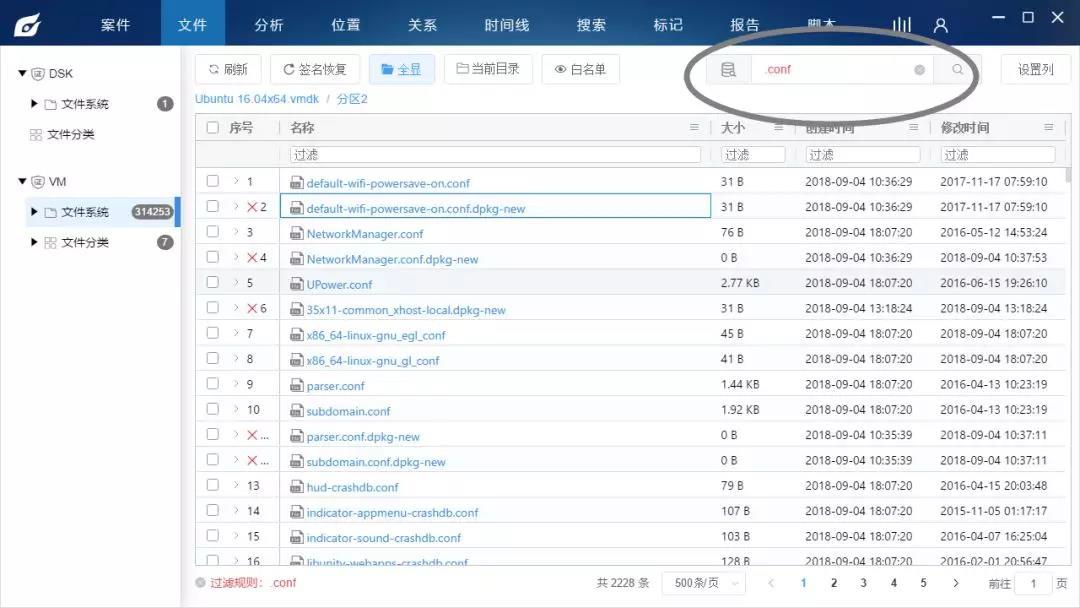Click the user account icon in title bar

pyautogui.click(x=939, y=25)
